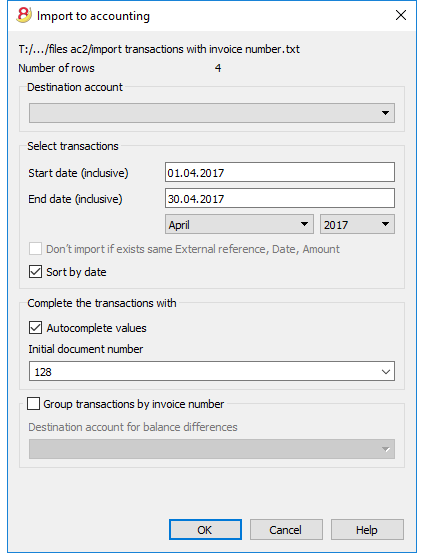Click the import file path text
This screenshot has width=424, height=560.
coord(159,49)
